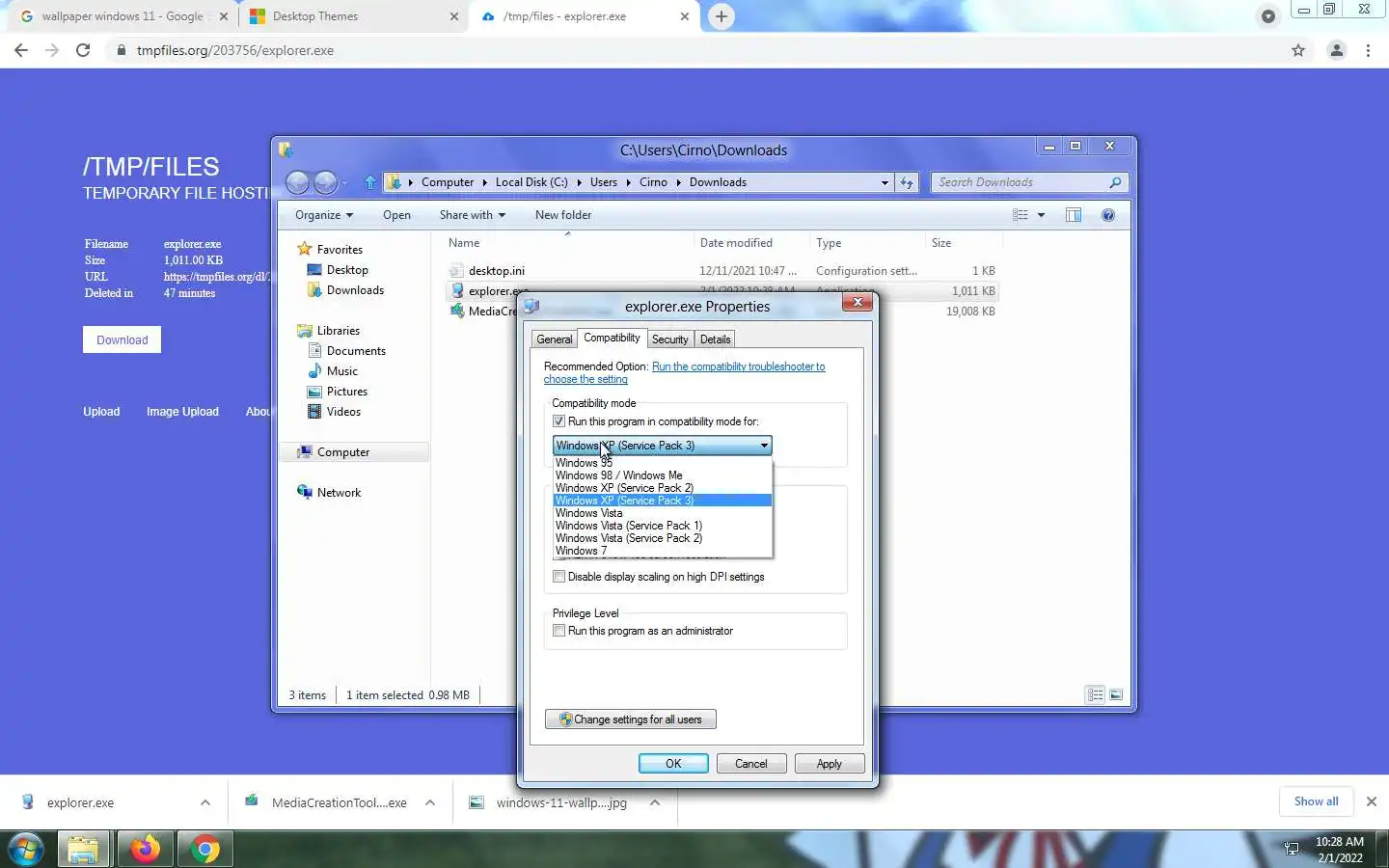Click Show all downloads button
The image size is (1389, 868).
[x=1316, y=801]
